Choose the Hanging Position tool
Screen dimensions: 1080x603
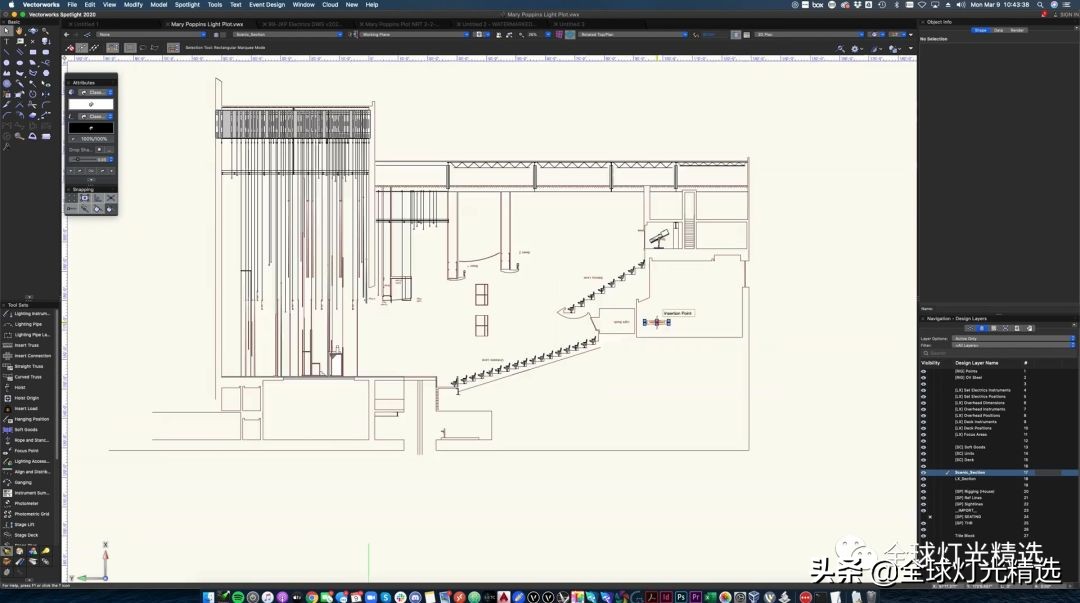(x=30, y=419)
